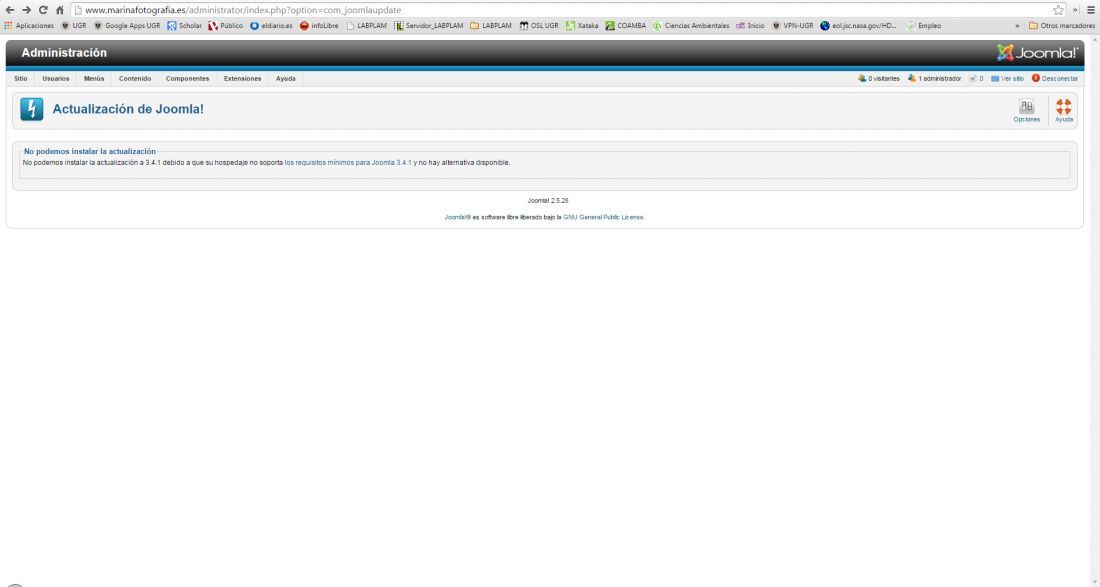
Task: Click the 1 administrador status entry
Action: coord(934,79)
